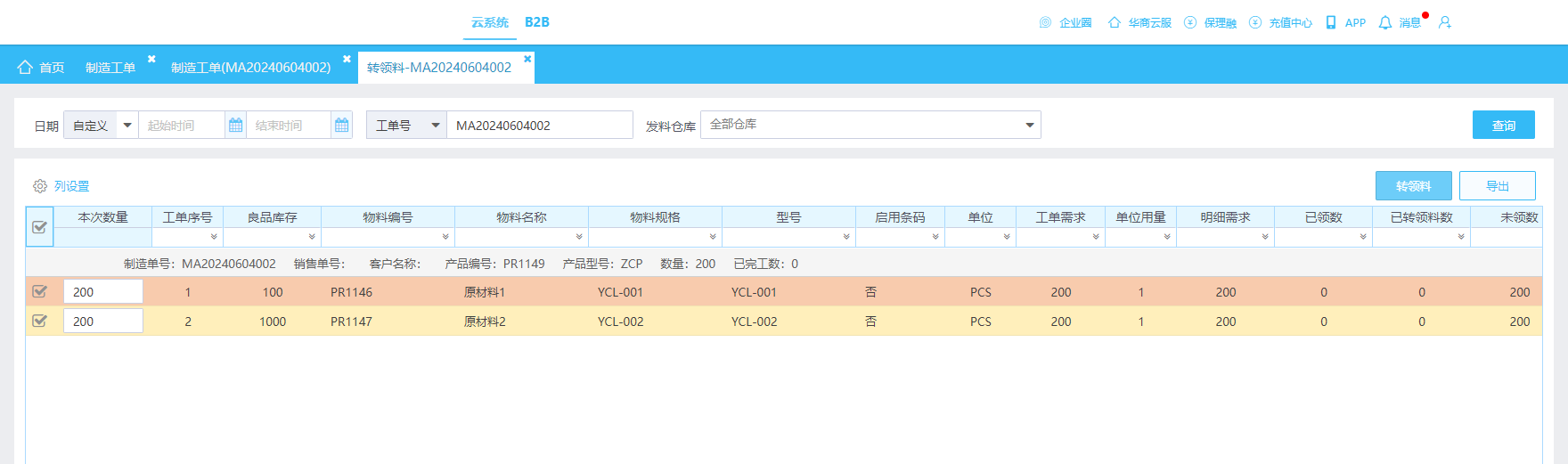This screenshot has width=1568, height=464.
Task: Toggle checkbox for row PR1146
Action: click(x=39, y=291)
